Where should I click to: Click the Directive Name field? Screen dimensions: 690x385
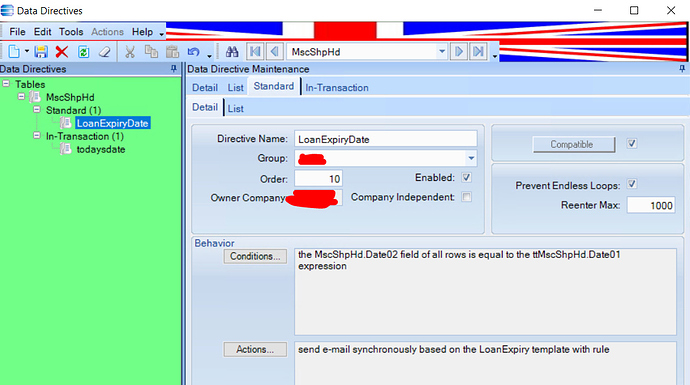coord(385,139)
